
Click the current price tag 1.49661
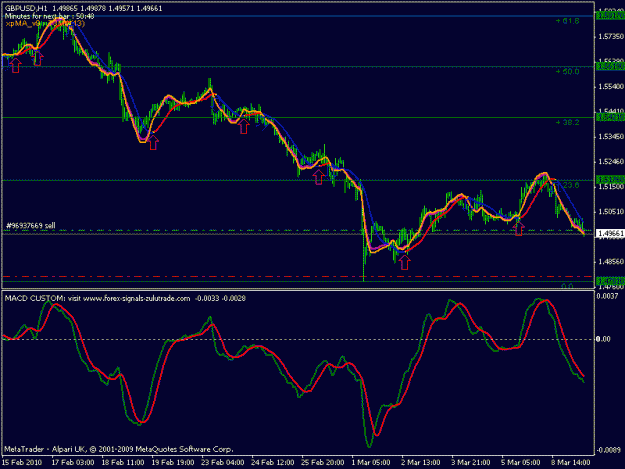(x=610, y=234)
